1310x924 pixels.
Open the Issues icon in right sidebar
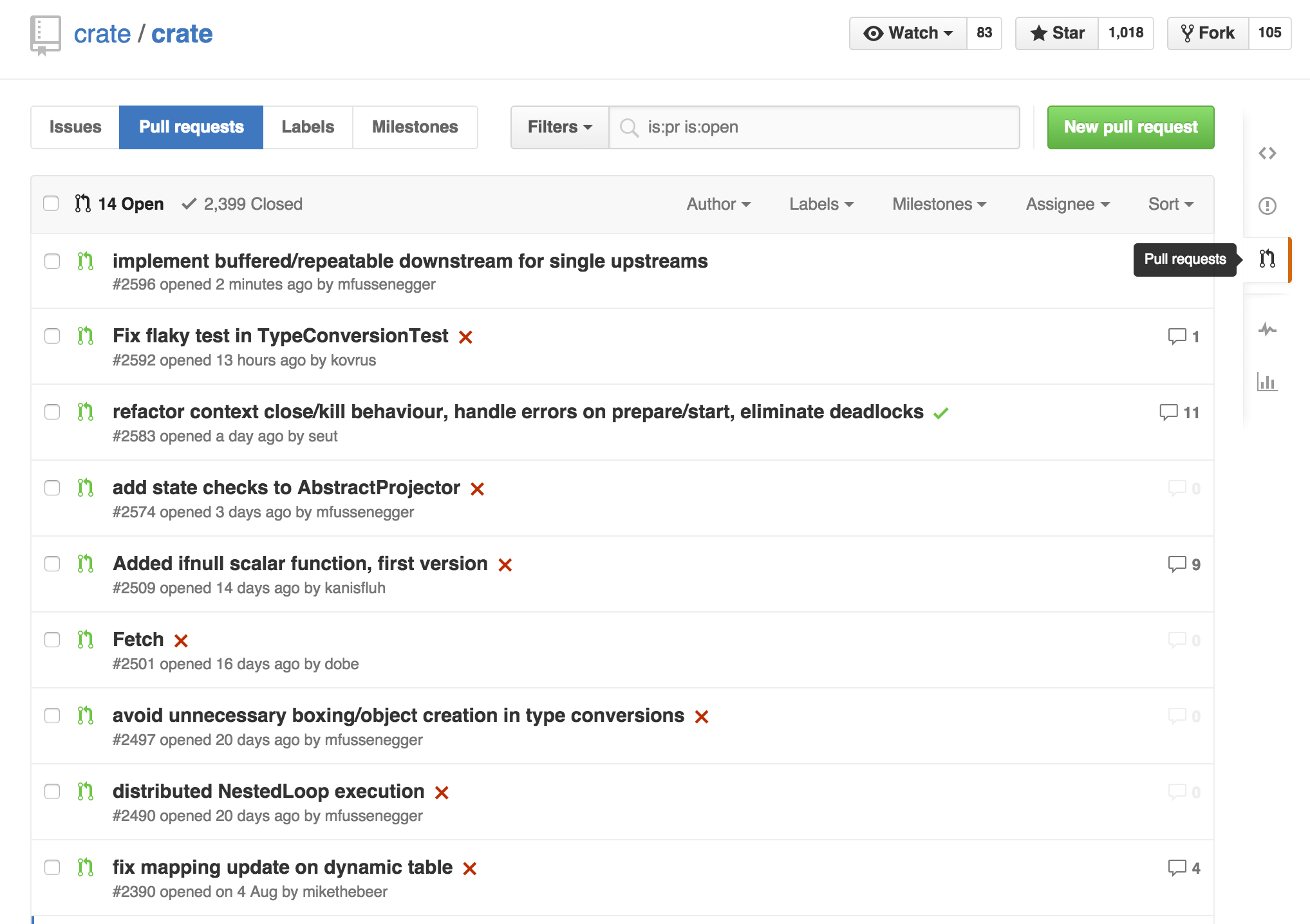pyautogui.click(x=1267, y=206)
